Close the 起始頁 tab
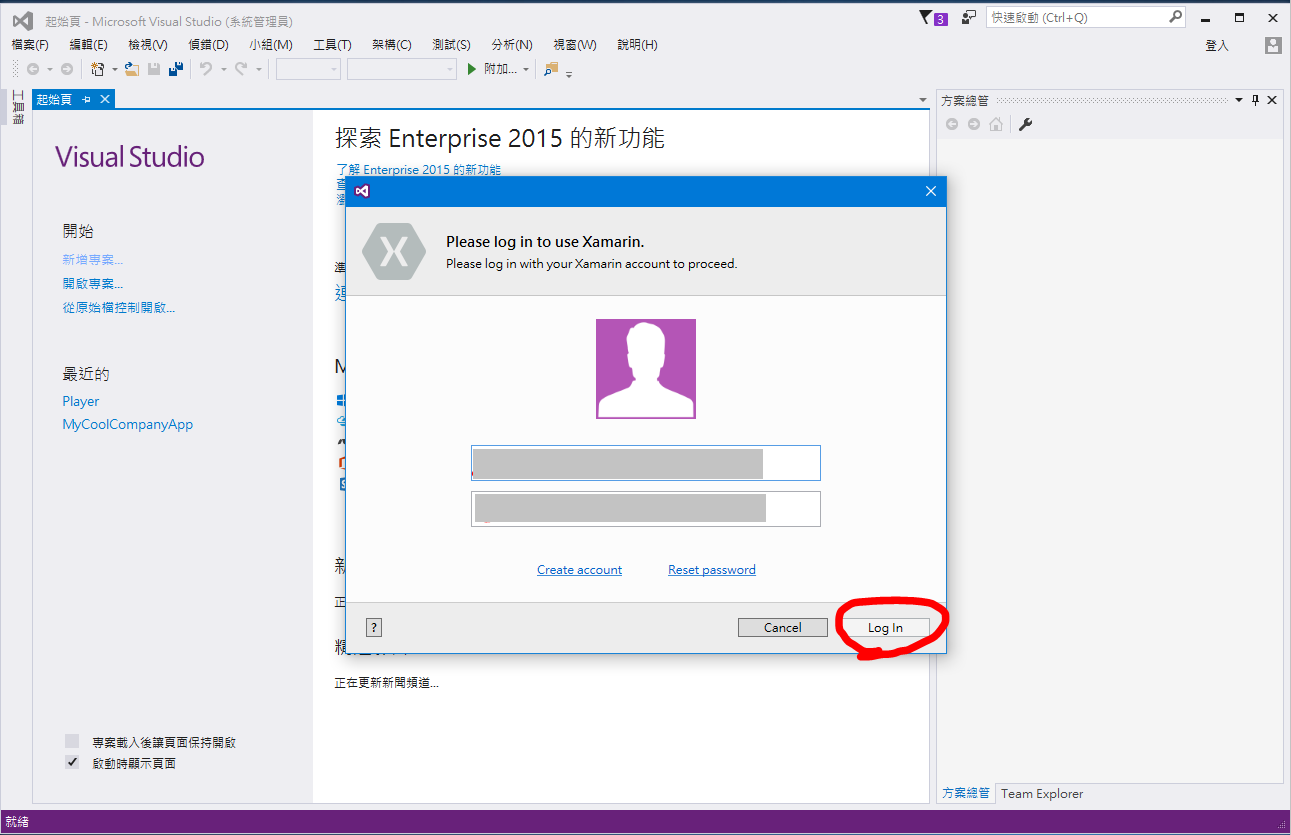1291x835 pixels. [104, 99]
